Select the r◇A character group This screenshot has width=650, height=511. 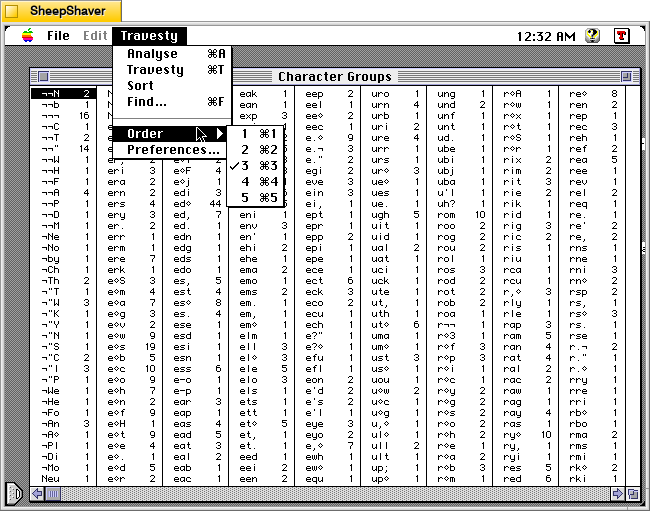coord(526,94)
